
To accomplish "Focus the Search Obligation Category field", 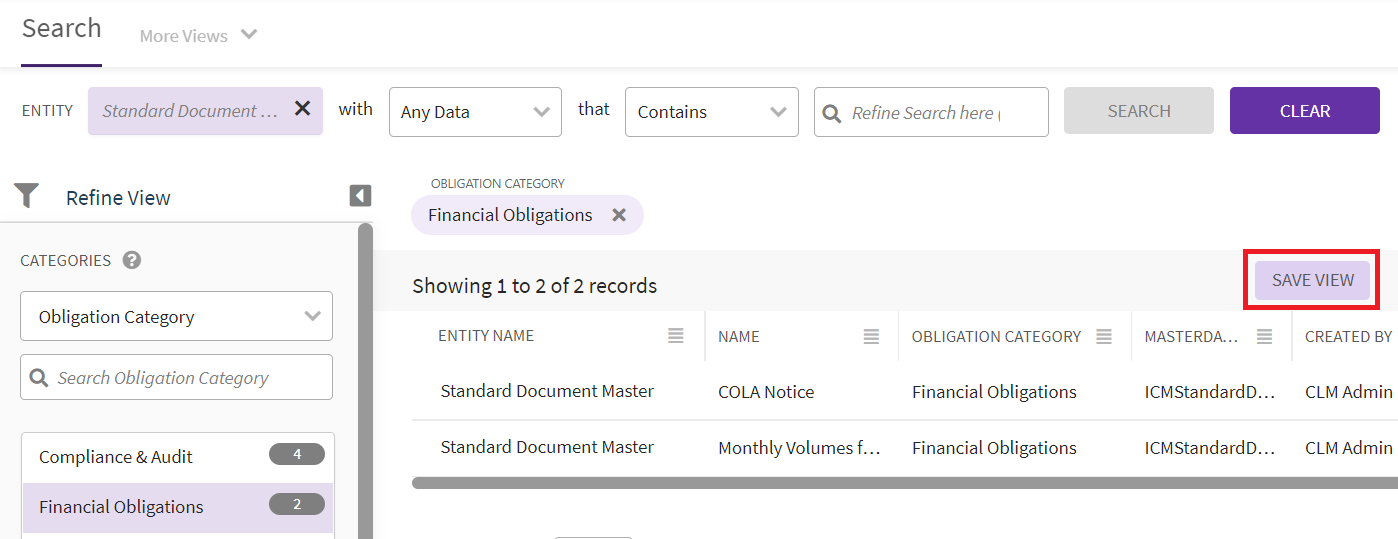I will pos(176,378).
